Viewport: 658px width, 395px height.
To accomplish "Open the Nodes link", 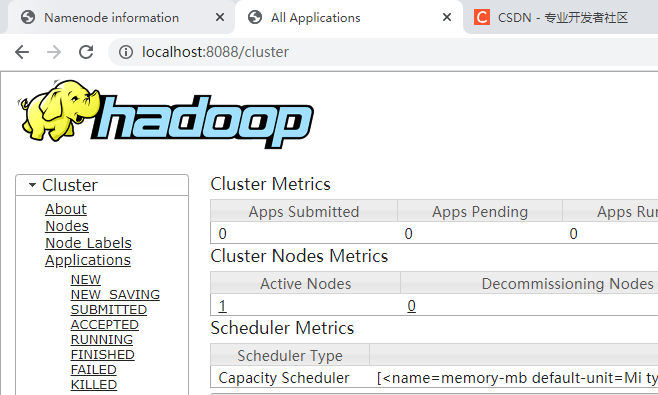I will pos(67,226).
